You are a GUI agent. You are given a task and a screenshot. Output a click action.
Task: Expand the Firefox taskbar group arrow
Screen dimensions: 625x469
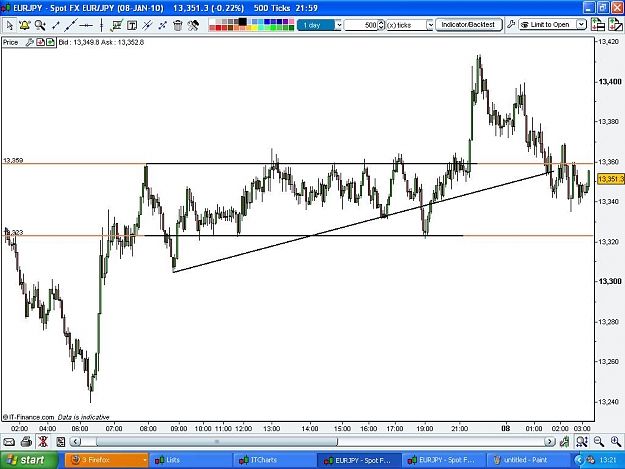click(144, 460)
